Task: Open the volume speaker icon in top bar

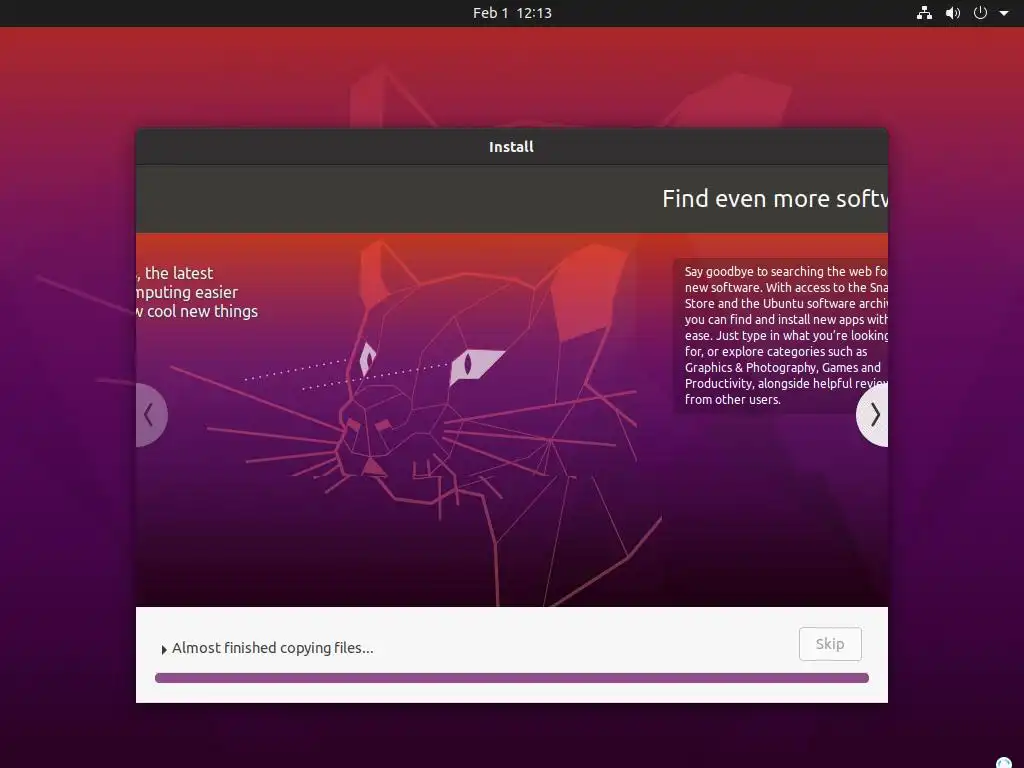Action: (953, 13)
